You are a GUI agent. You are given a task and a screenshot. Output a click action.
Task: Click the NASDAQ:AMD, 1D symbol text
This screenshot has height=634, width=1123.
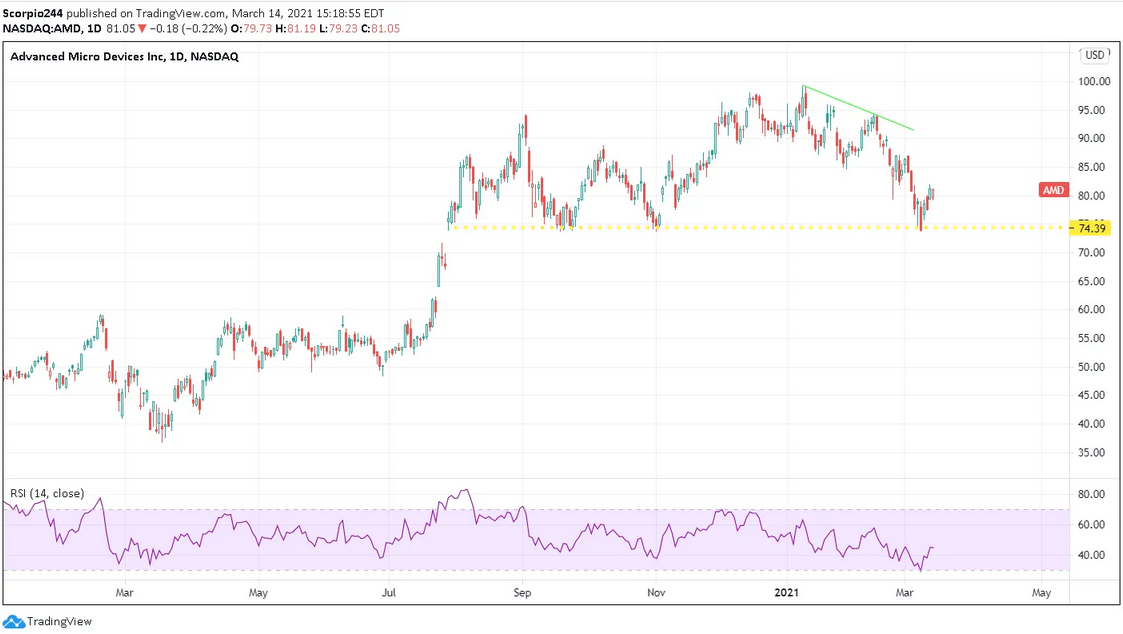52,29
